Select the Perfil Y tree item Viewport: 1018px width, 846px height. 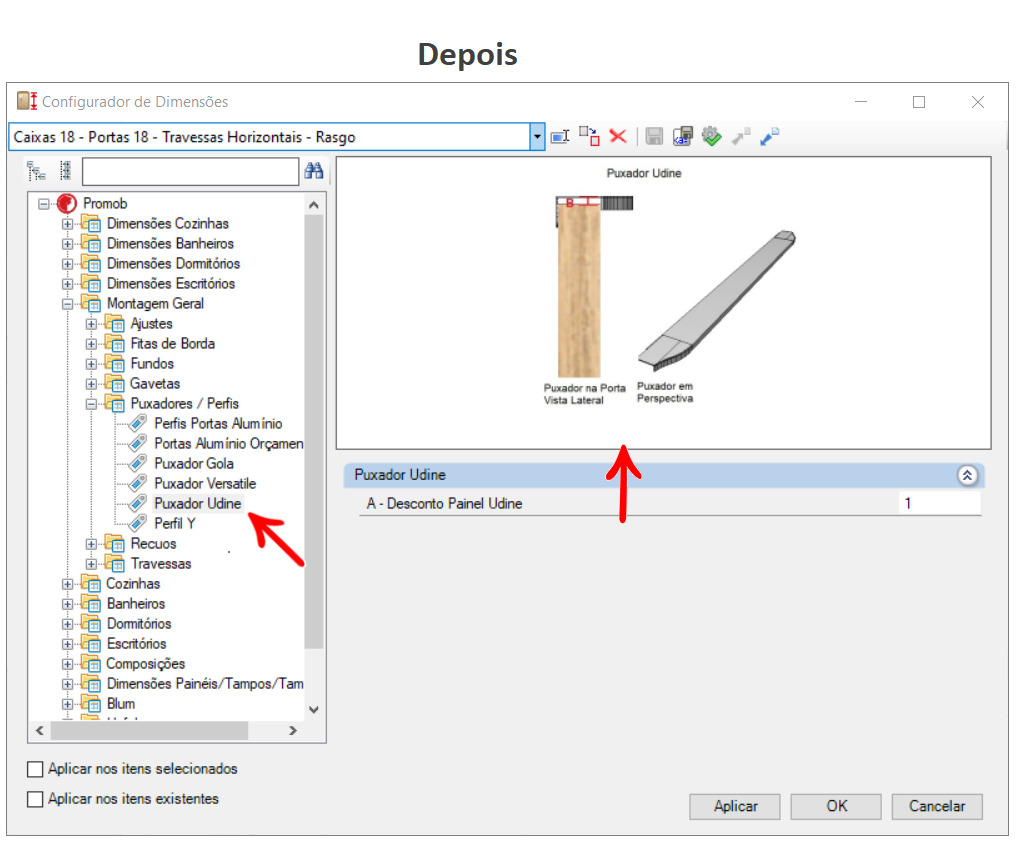coord(174,524)
